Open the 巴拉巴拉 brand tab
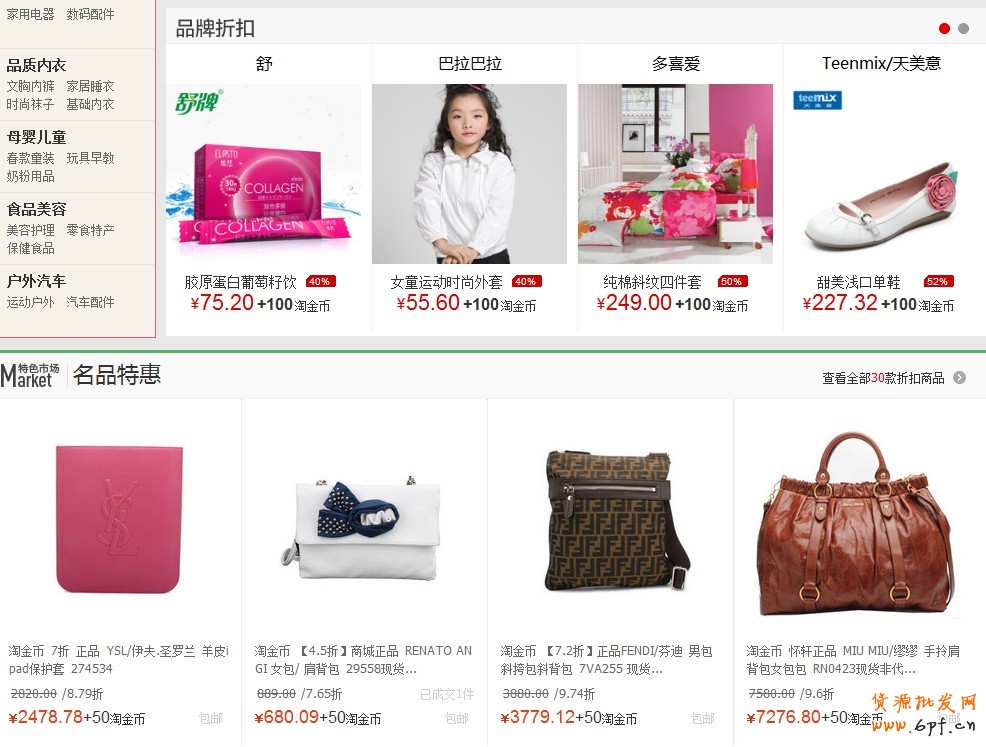This screenshot has height=747, width=986. pos(470,64)
